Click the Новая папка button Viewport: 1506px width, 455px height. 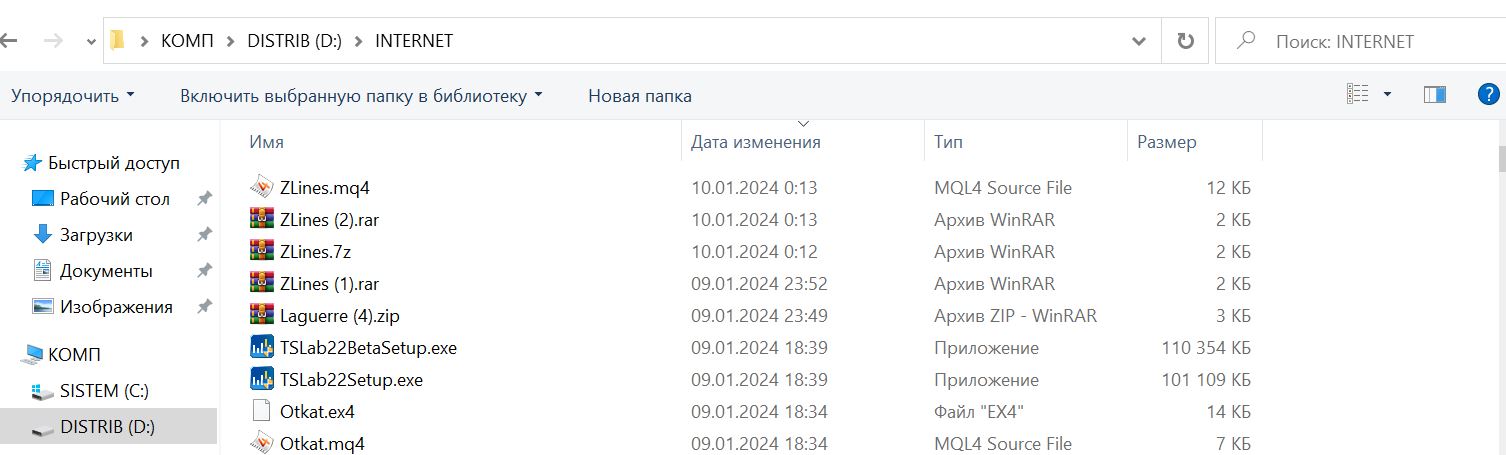(x=640, y=96)
